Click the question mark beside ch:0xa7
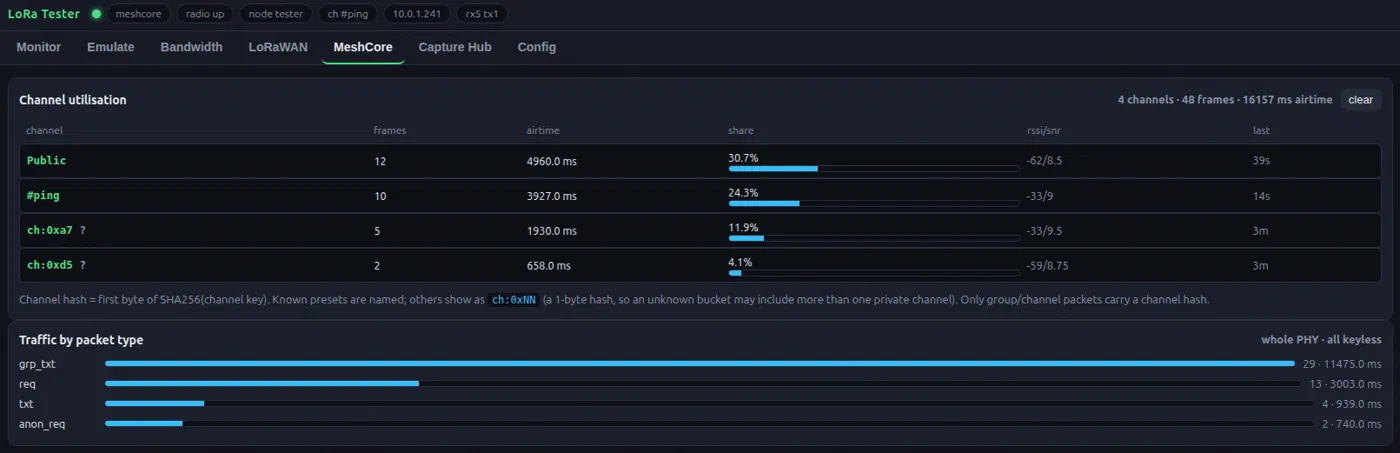The image size is (1400, 453). pos(83,231)
